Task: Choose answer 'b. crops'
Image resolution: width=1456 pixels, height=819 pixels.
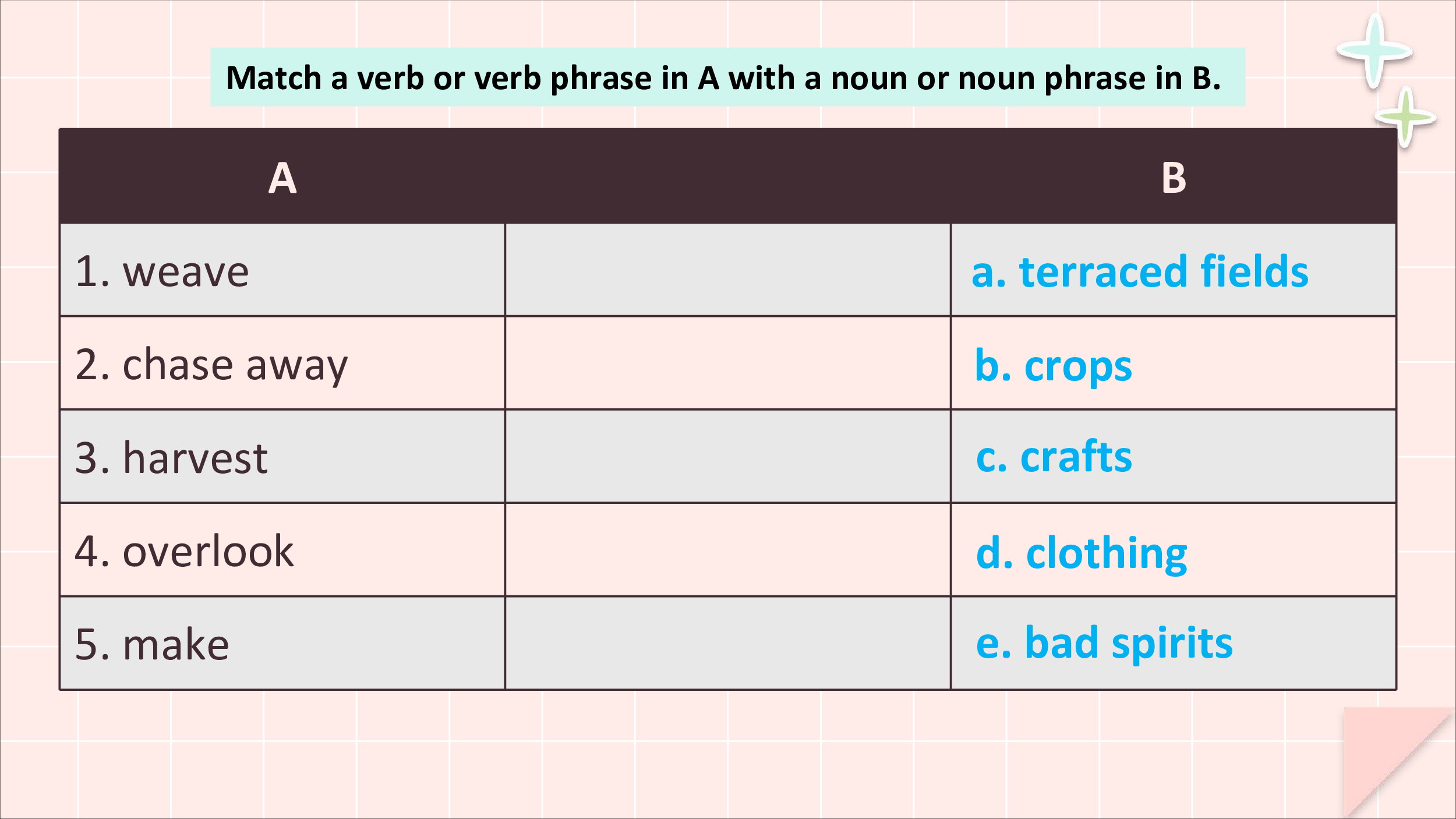Action: coord(1053,366)
